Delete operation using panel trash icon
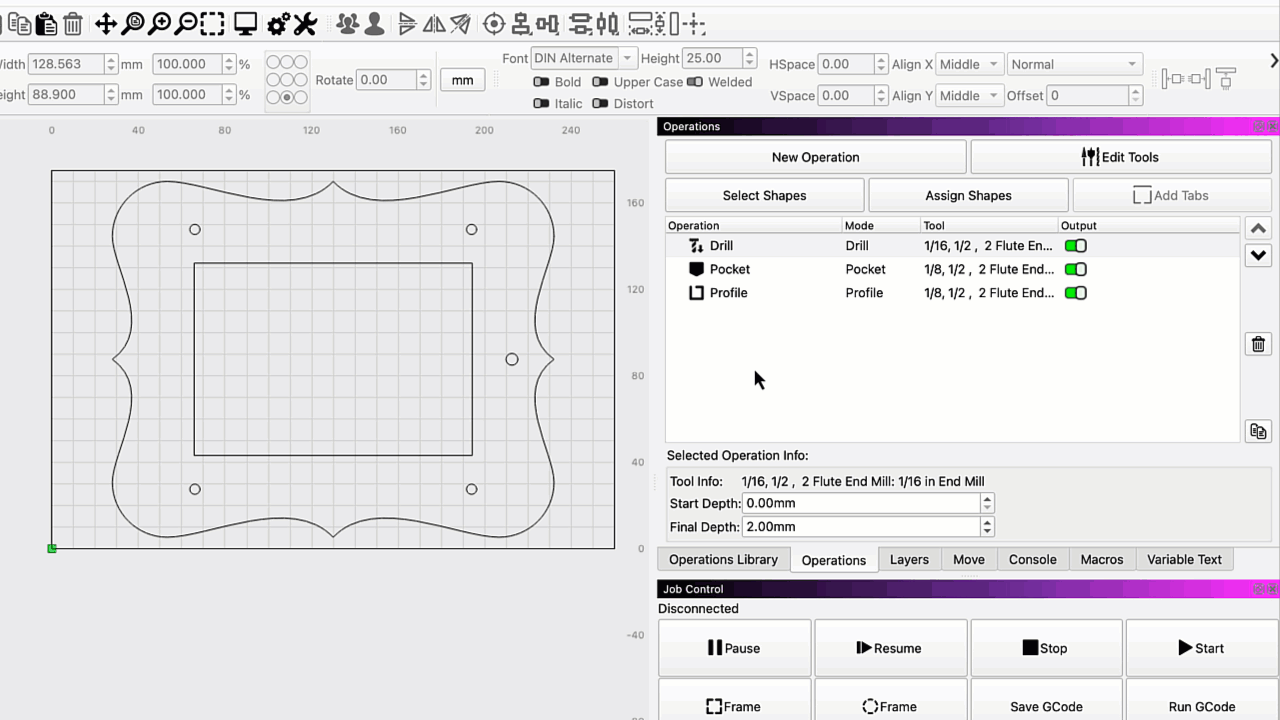 click(x=1258, y=344)
